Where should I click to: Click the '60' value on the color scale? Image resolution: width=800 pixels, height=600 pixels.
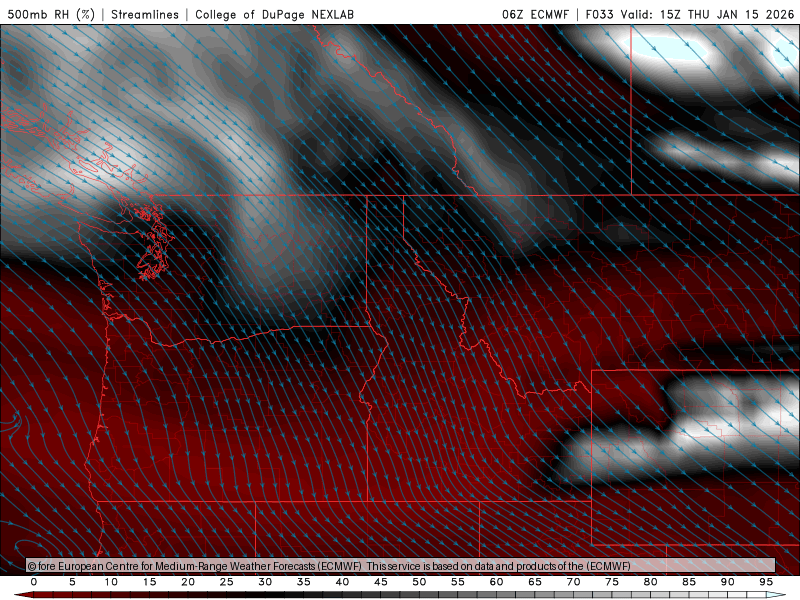pos(496,582)
